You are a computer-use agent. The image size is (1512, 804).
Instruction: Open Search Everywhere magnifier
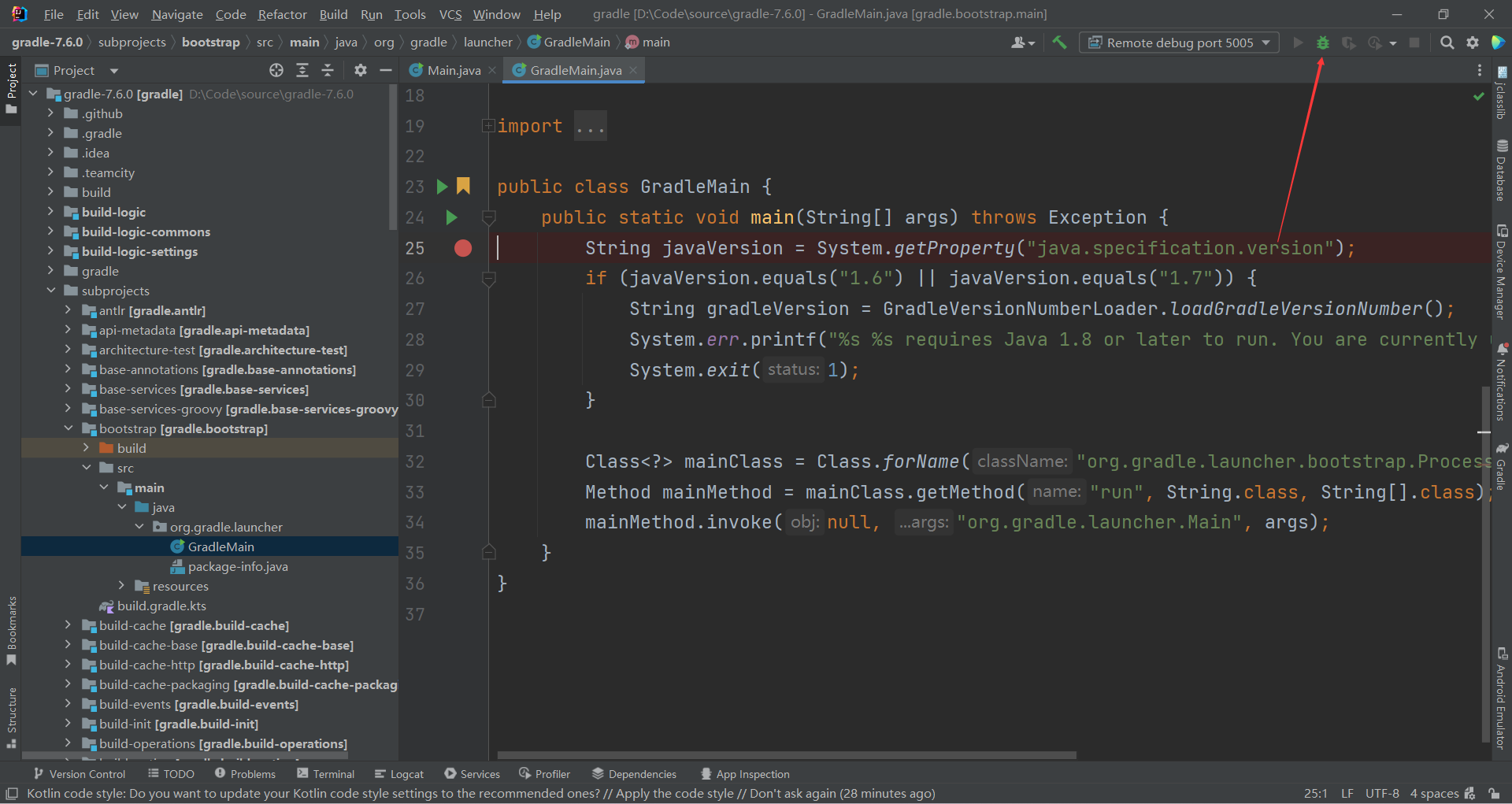pos(1447,43)
